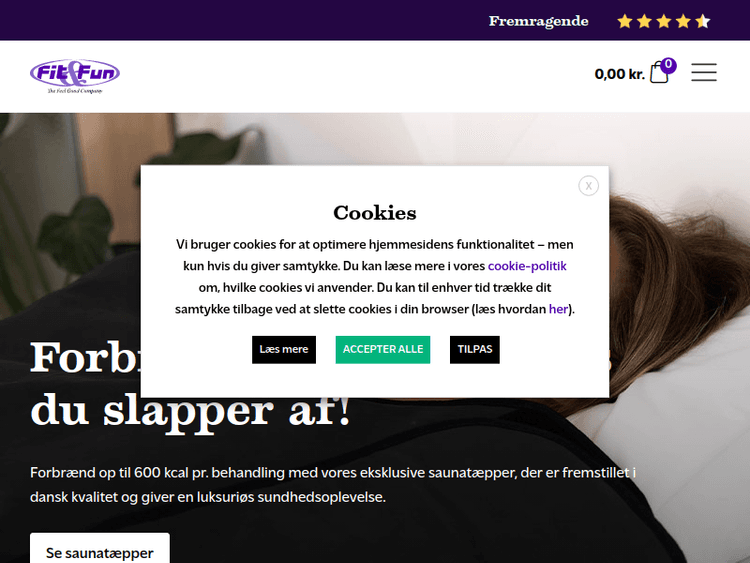Click the third gold rating star

click(663, 22)
